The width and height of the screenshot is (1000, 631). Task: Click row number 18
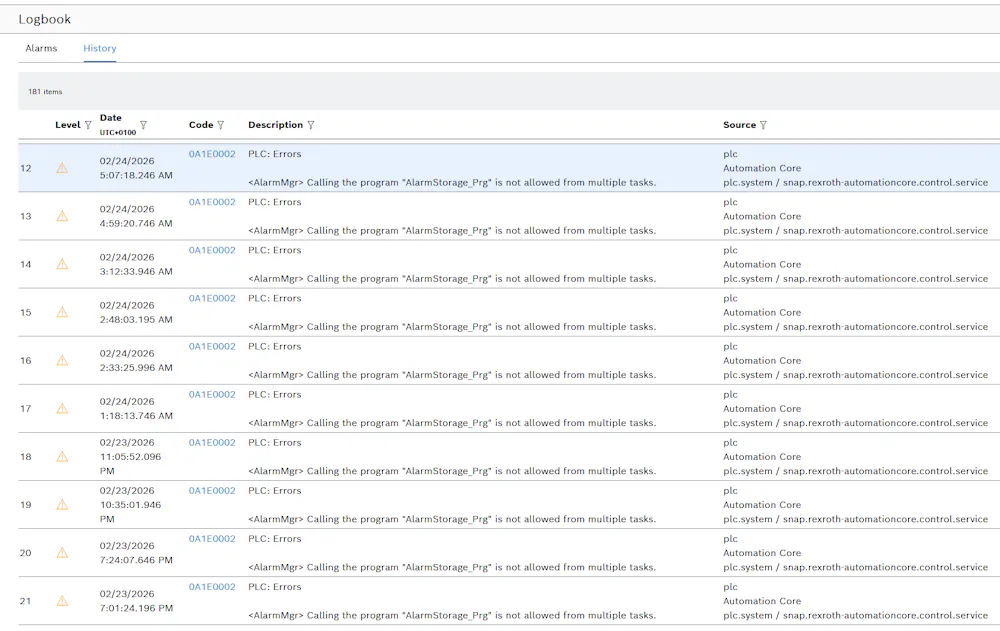click(x=26, y=457)
